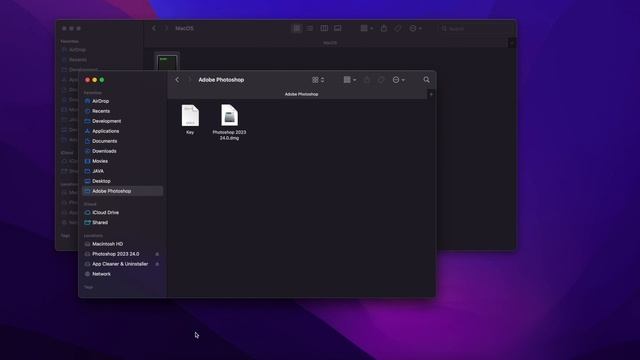Open Shared in the sidebar
This screenshot has width=640, height=360.
coord(122,222)
